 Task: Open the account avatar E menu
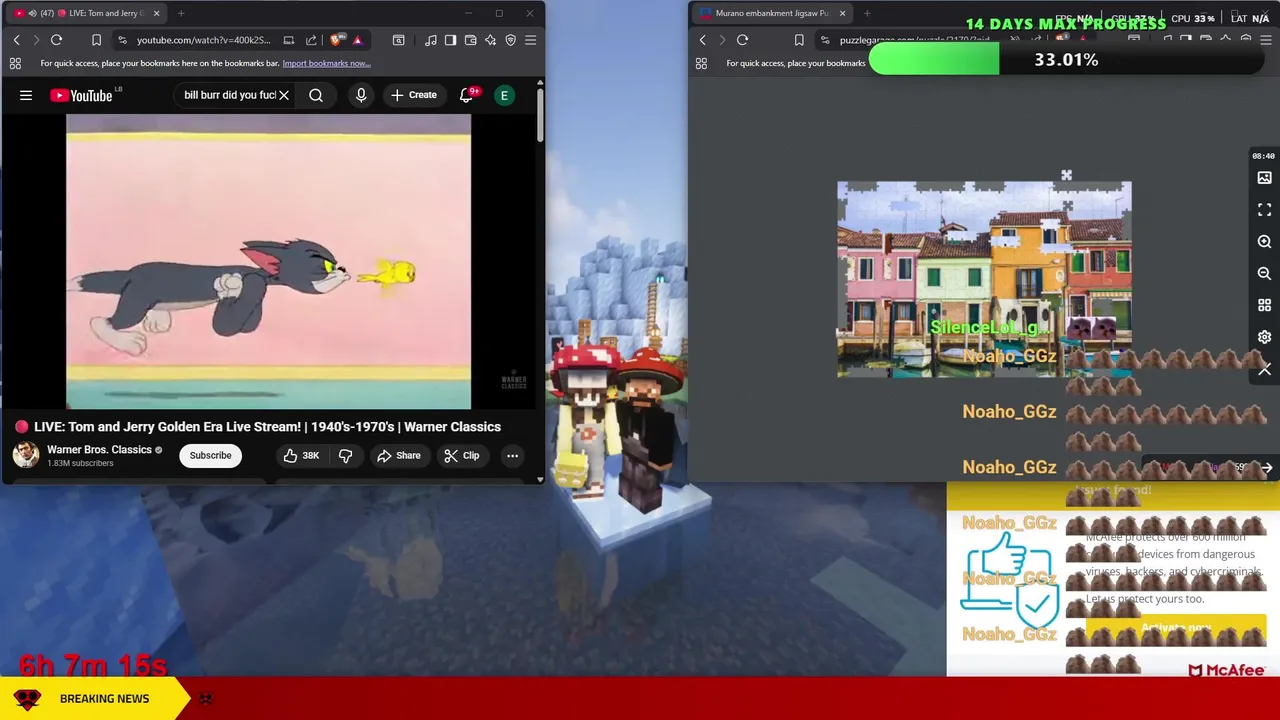505,95
